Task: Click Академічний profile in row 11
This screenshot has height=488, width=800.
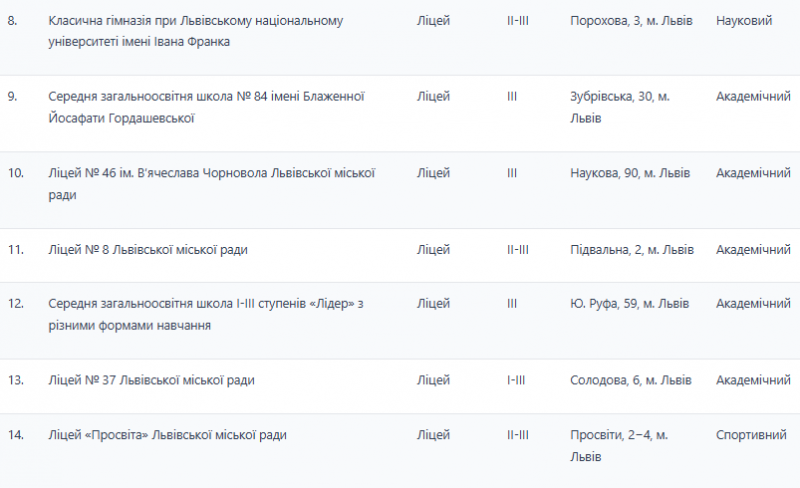Action: point(753,249)
